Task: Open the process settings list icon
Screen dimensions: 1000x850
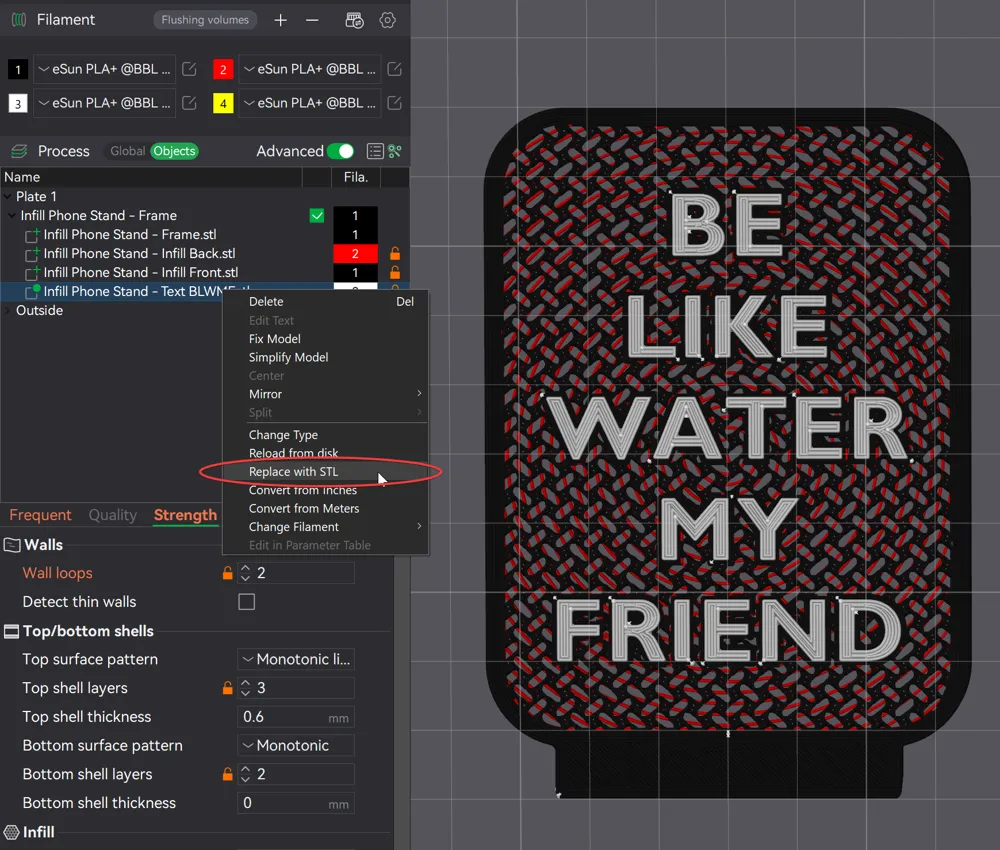Action: tap(375, 151)
